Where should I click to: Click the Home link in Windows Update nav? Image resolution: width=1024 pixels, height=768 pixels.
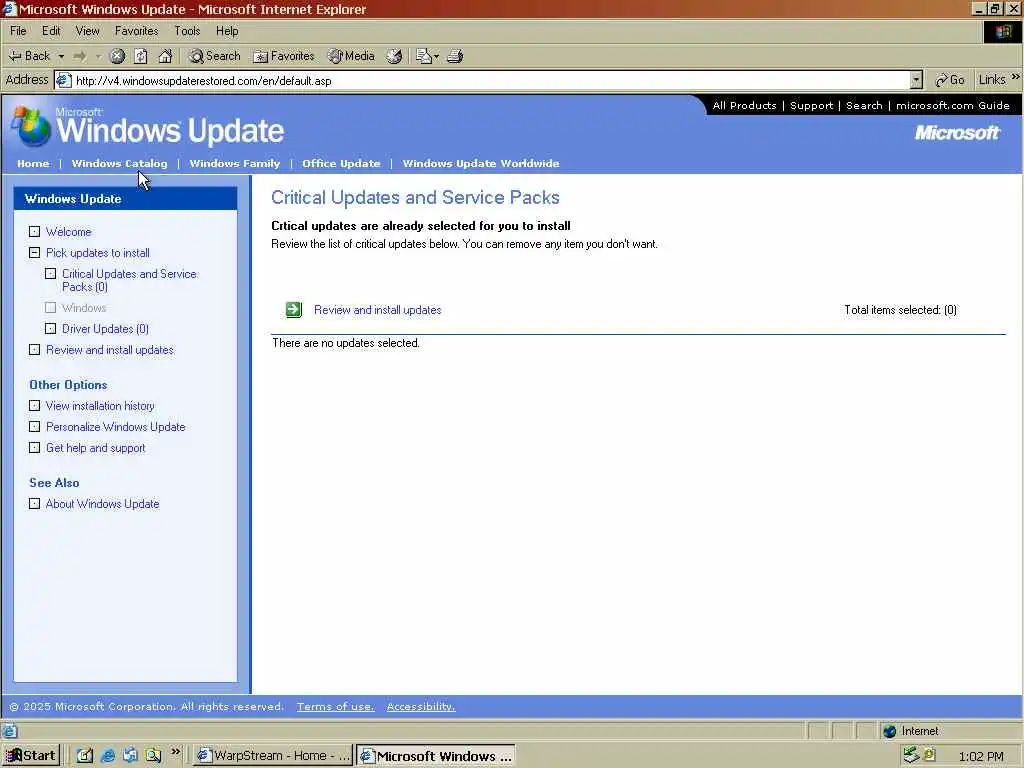coord(33,163)
